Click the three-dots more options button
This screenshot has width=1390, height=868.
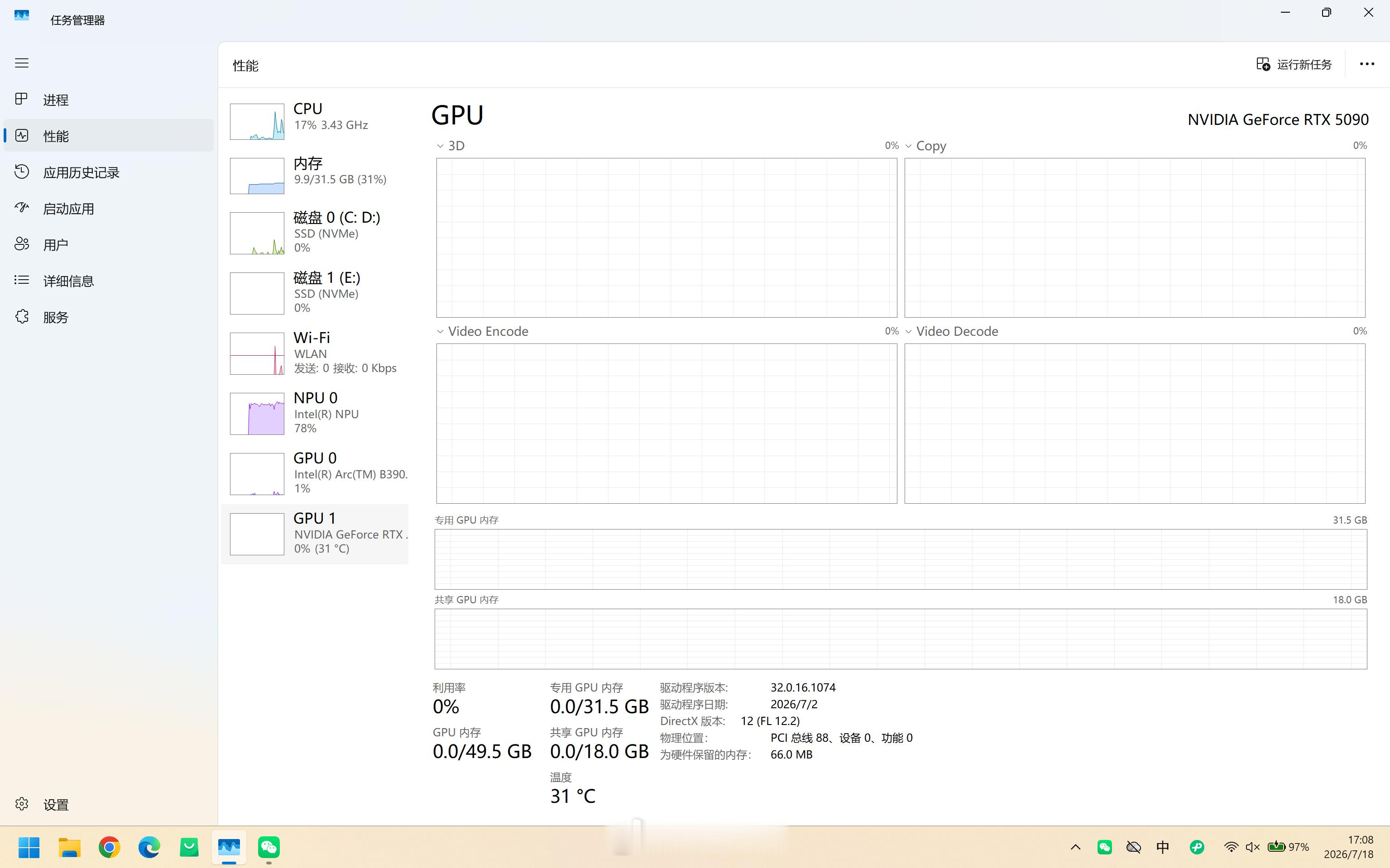pyautogui.click(x=1367, y=64)
